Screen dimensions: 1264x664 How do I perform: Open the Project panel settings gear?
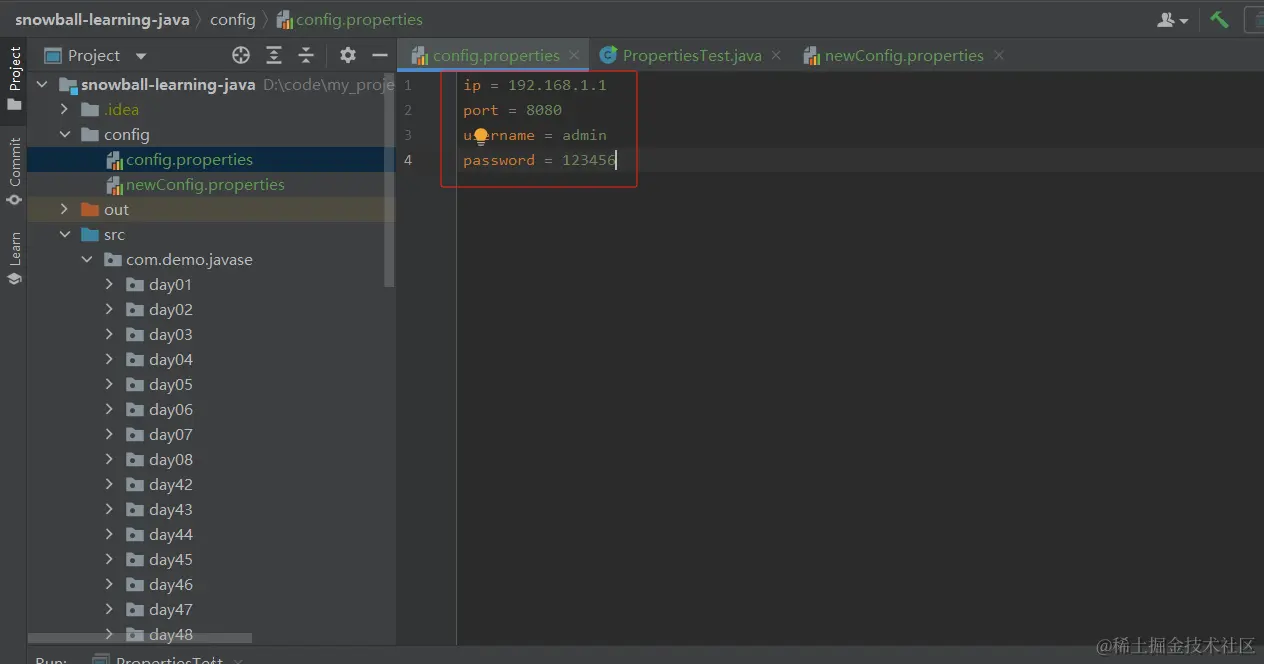347,56
